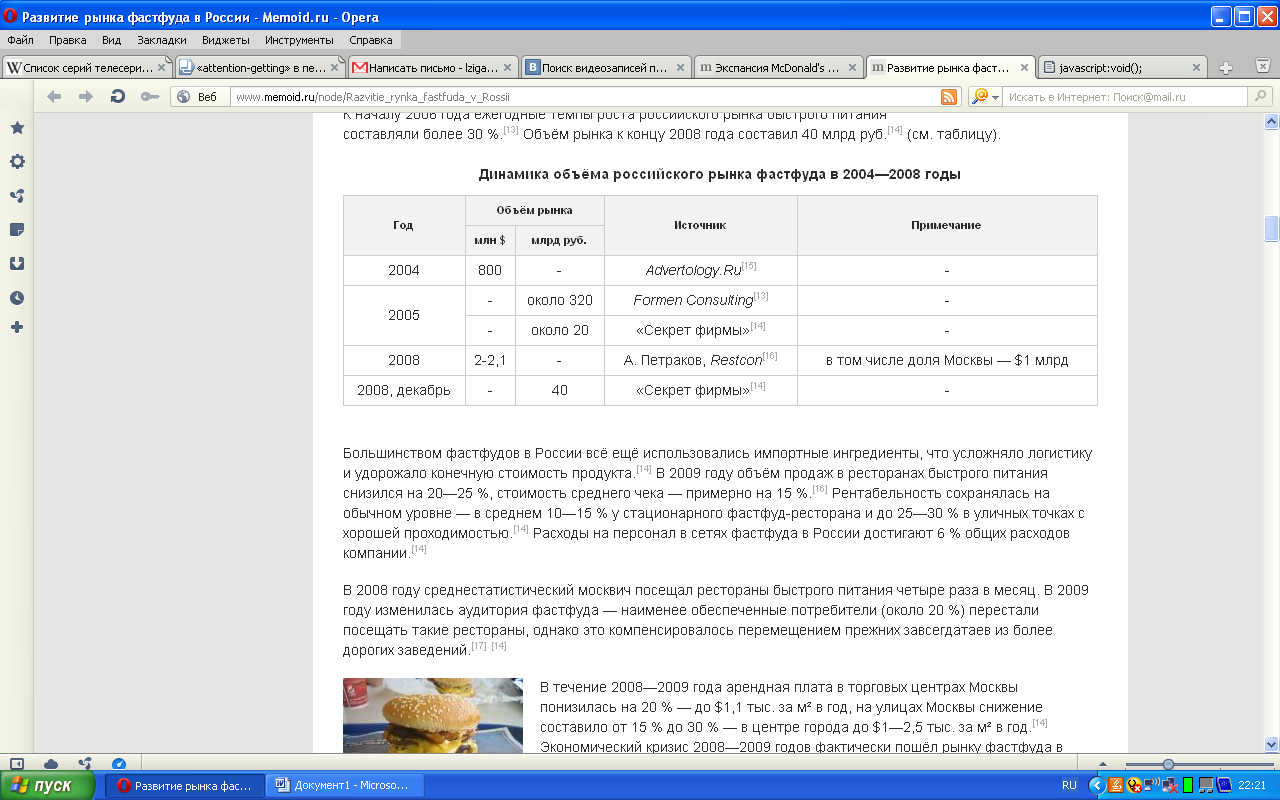This screenshot has height=800, width=1280.
Task: Go forward to the next page
Action: click(x=86, y=96)
